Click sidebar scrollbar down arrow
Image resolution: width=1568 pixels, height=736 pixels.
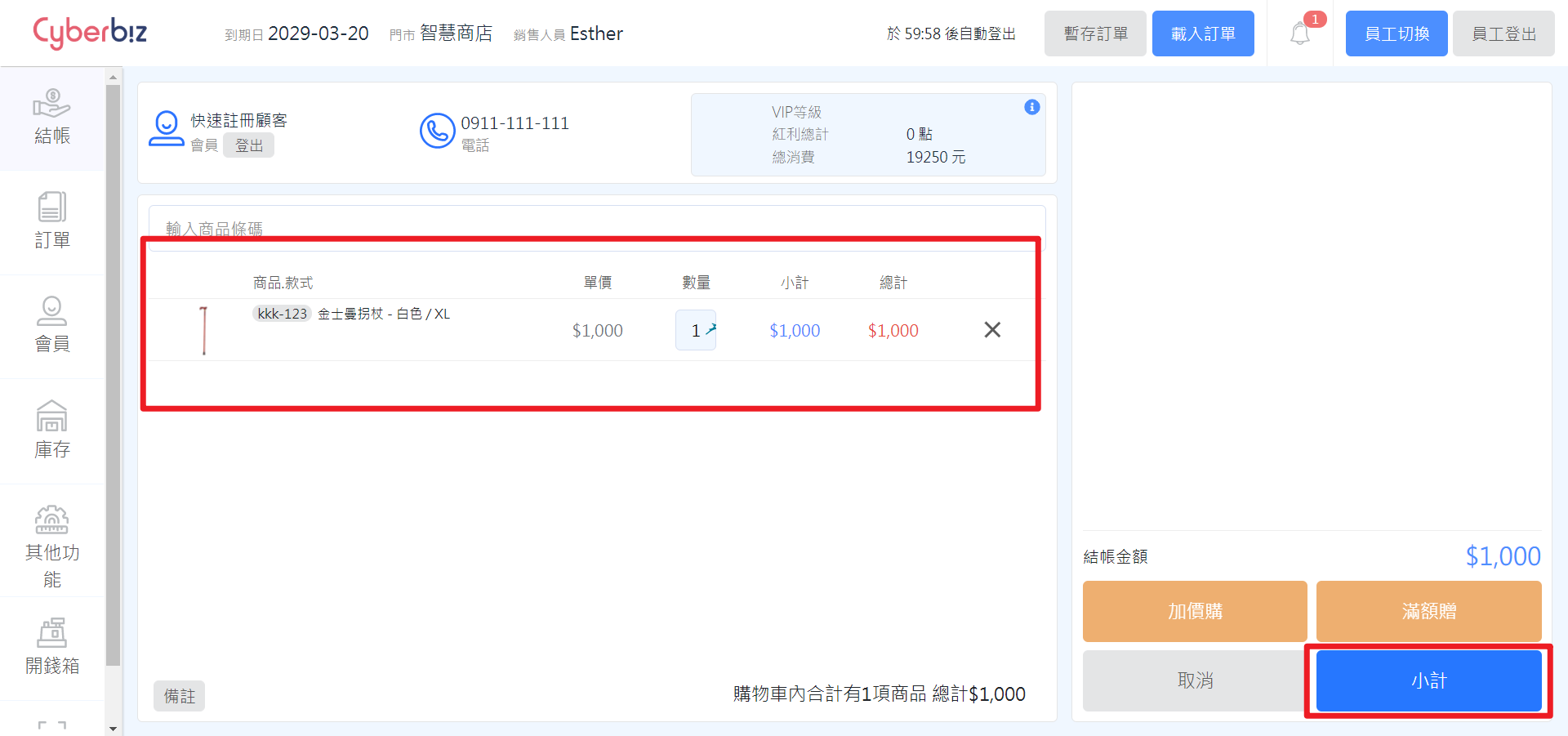coord(113,729)
